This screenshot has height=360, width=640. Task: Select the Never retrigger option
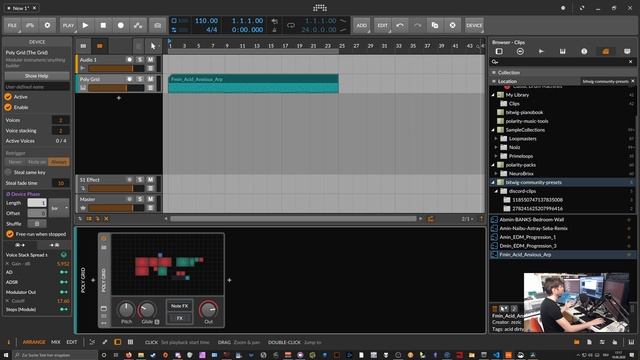pos(15,162)
